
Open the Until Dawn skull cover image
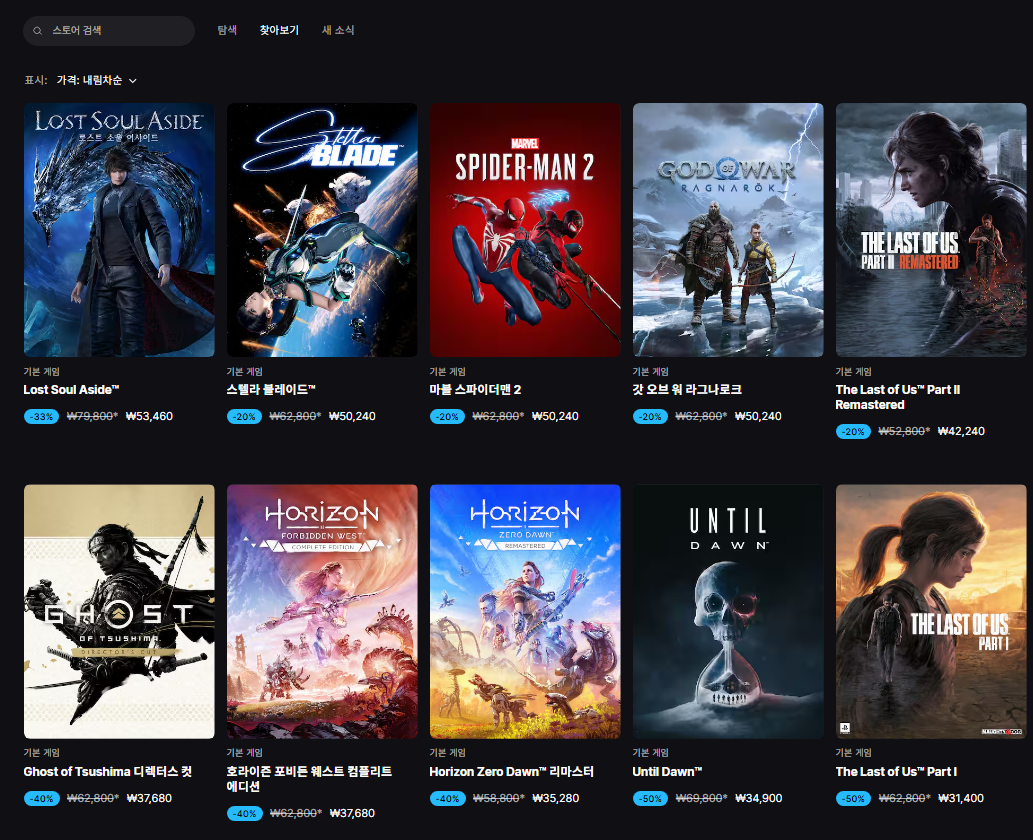click(728, 612)
